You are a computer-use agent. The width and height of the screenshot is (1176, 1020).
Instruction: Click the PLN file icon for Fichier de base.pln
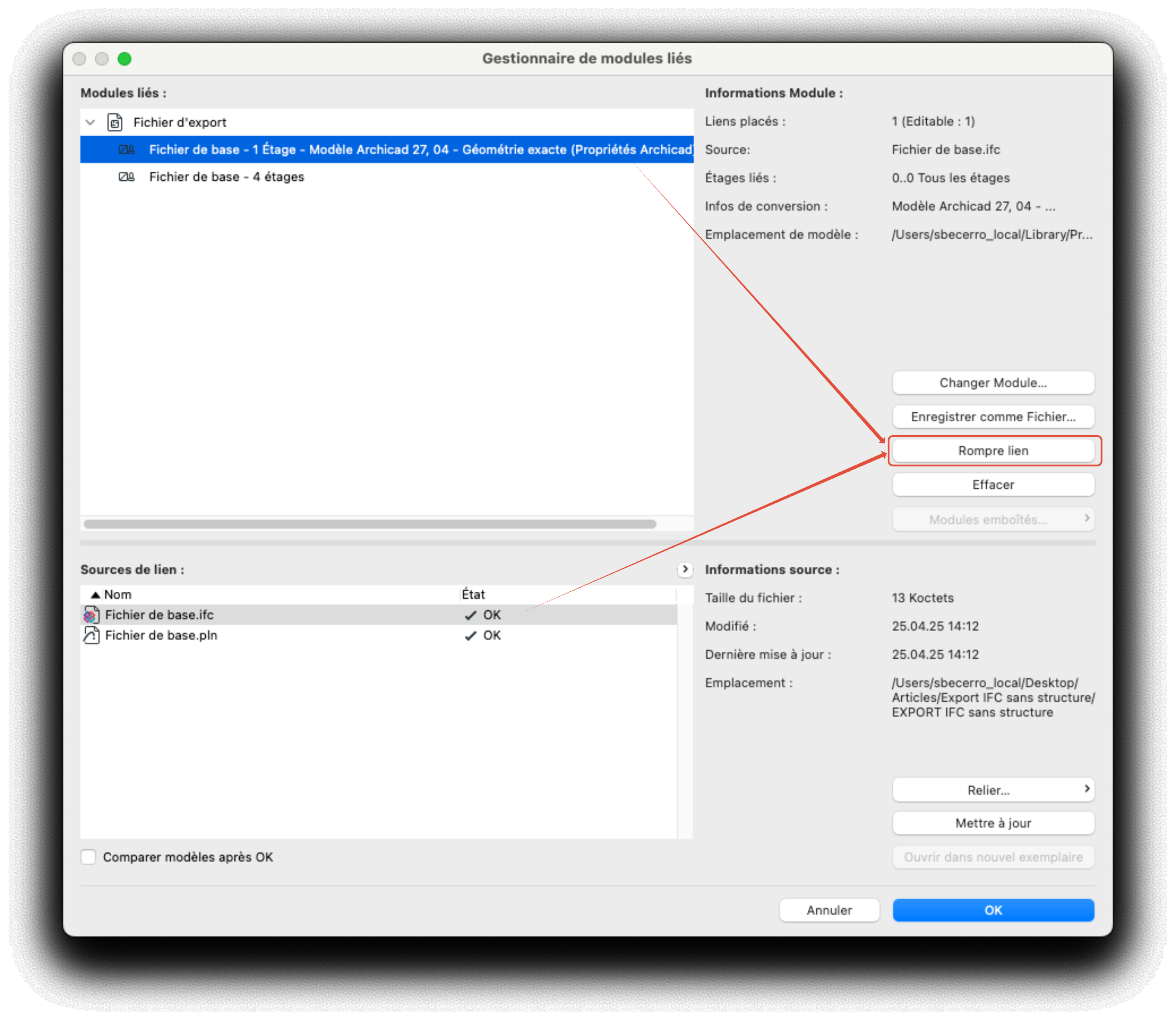click(91, 635)
